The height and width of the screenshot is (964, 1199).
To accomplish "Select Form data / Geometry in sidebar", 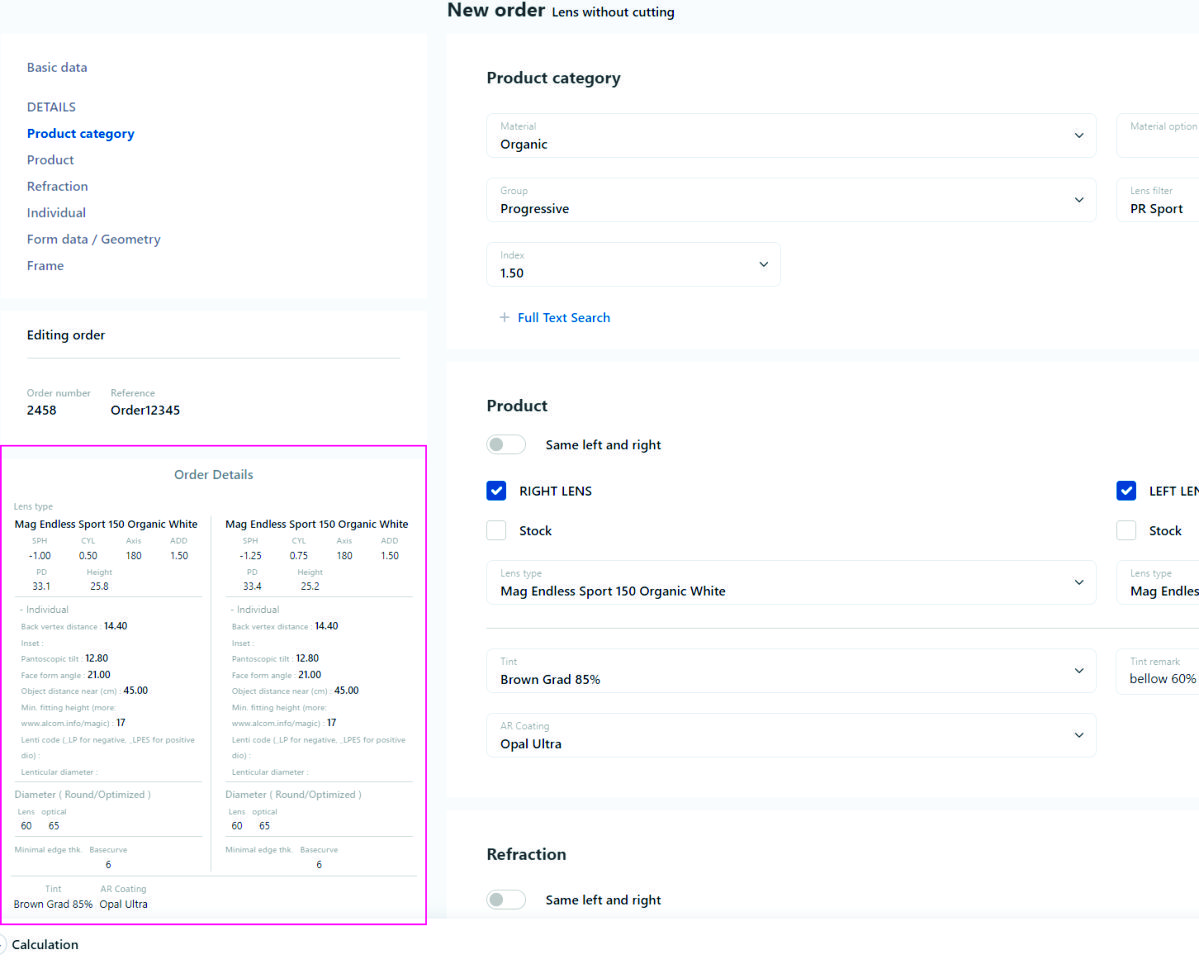I will coord(93,240).
